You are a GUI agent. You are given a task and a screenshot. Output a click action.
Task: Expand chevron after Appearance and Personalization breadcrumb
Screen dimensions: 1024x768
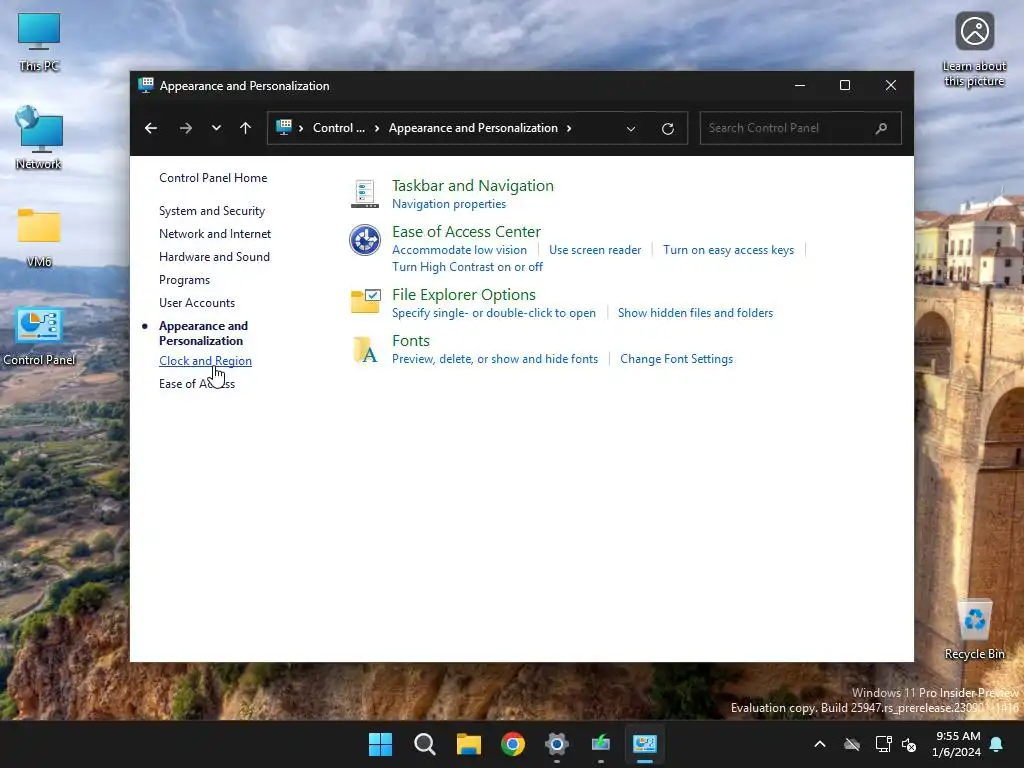point(569,128)
